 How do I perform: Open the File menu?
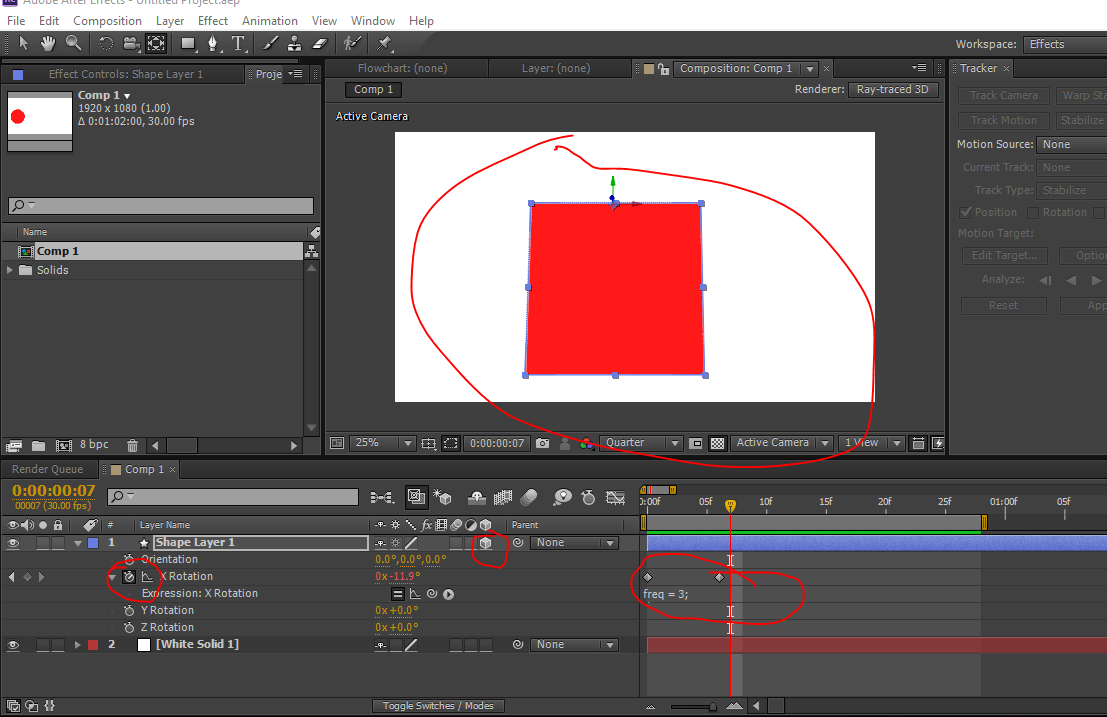16,21
